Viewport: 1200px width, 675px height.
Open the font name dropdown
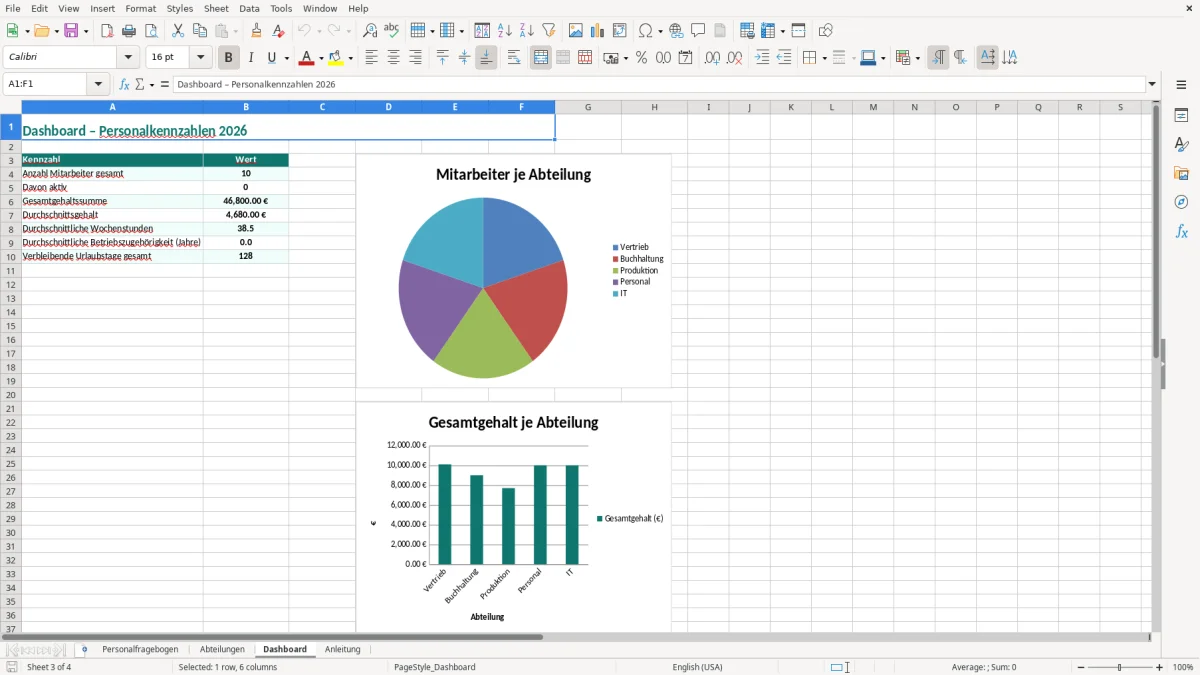point(129,57)
